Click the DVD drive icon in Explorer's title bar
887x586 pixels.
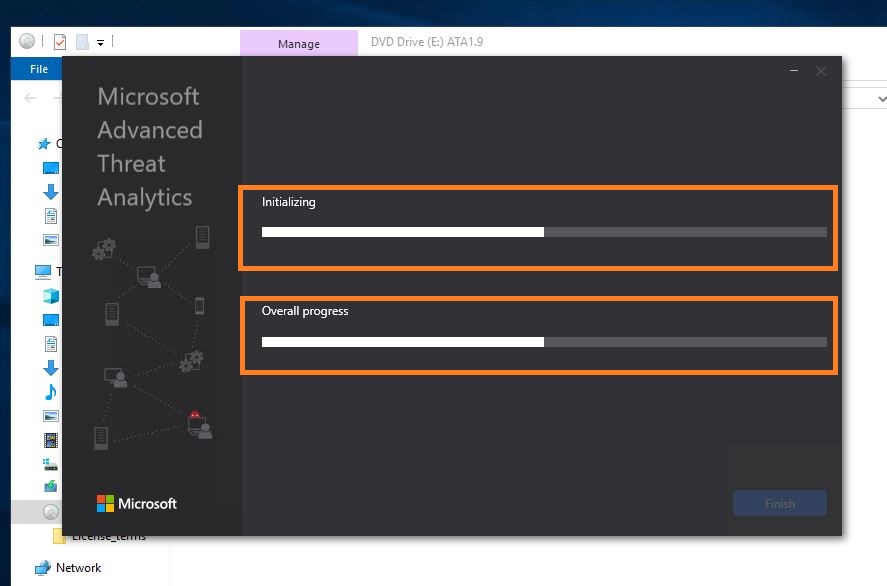pyautogui.click(x=27, y=41)
